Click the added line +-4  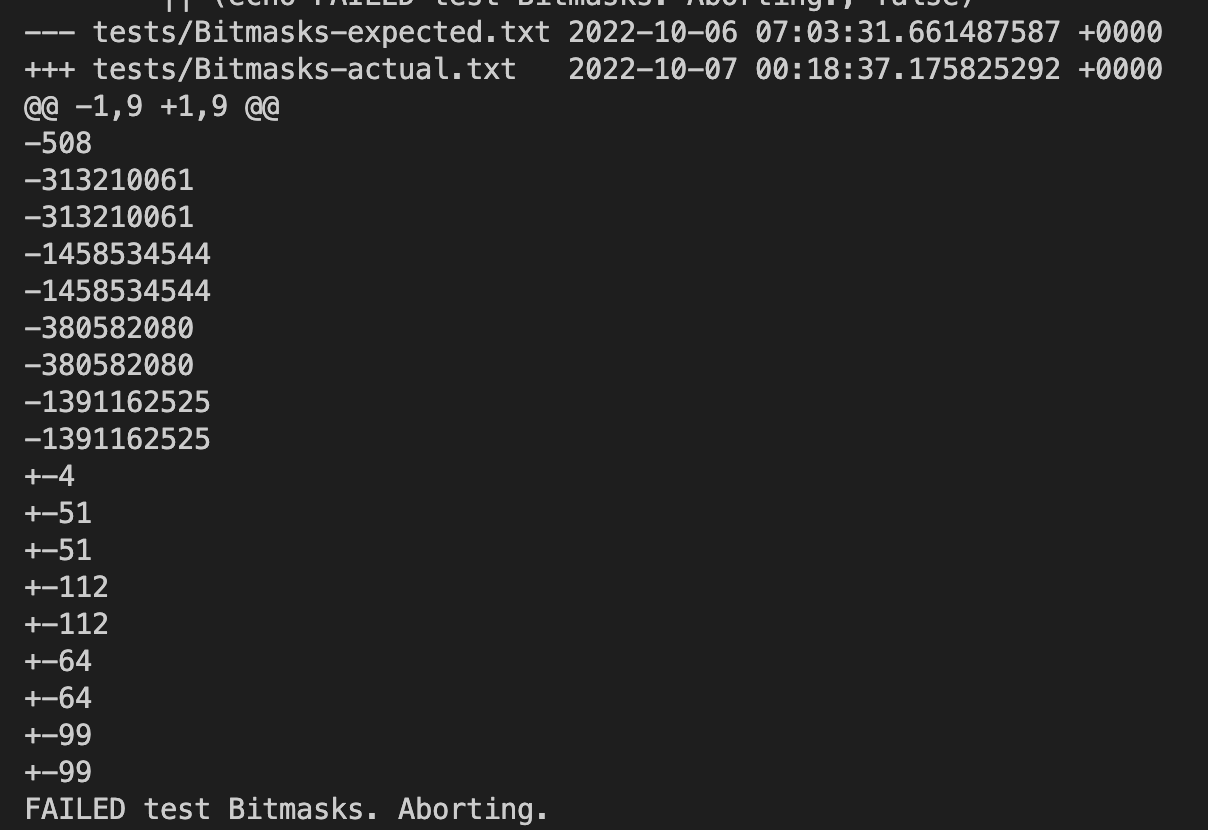click(x=50, y=476)
